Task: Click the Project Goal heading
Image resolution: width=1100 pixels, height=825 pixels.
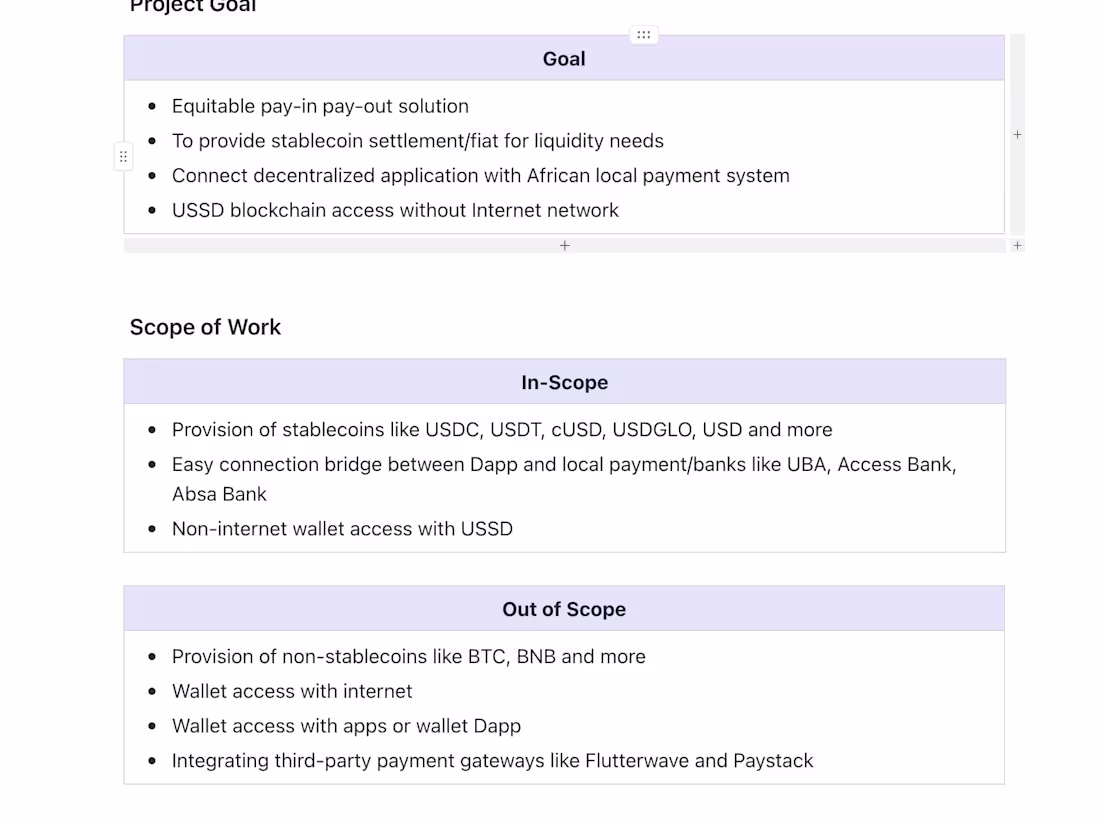Action: tap(193, 6)
